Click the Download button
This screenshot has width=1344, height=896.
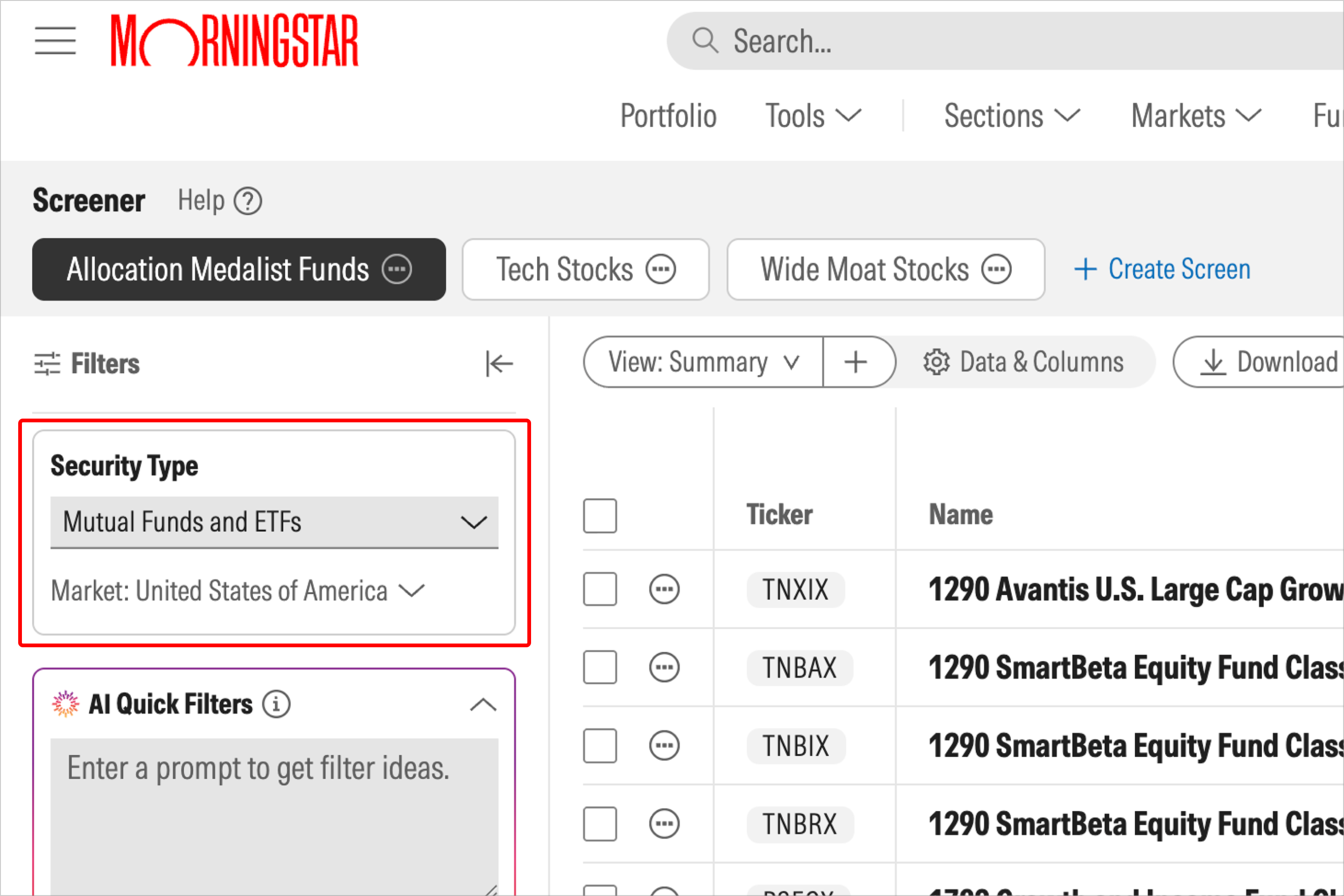[1259, 362]
